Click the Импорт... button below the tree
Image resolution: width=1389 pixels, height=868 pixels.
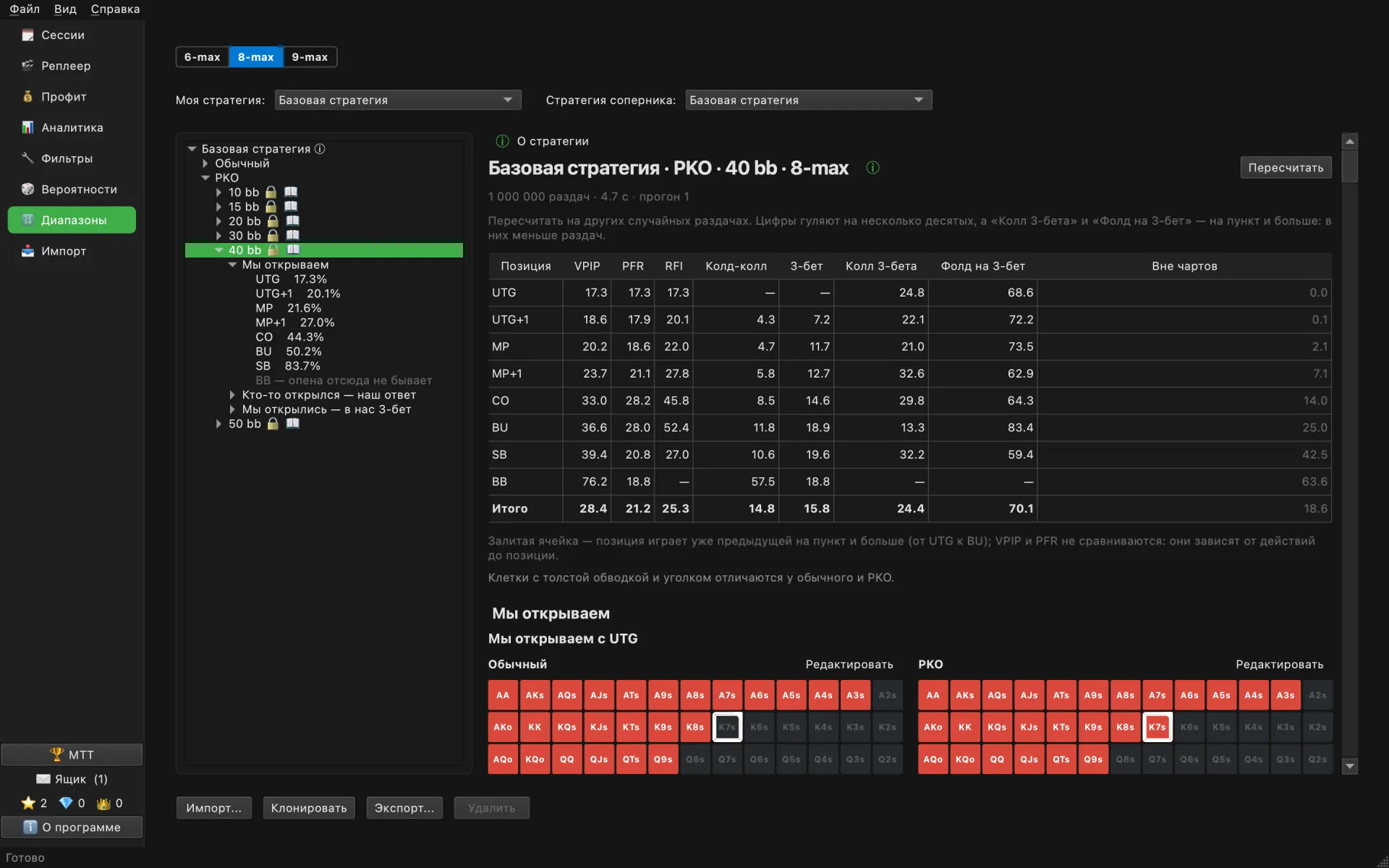tap(214, 808)
